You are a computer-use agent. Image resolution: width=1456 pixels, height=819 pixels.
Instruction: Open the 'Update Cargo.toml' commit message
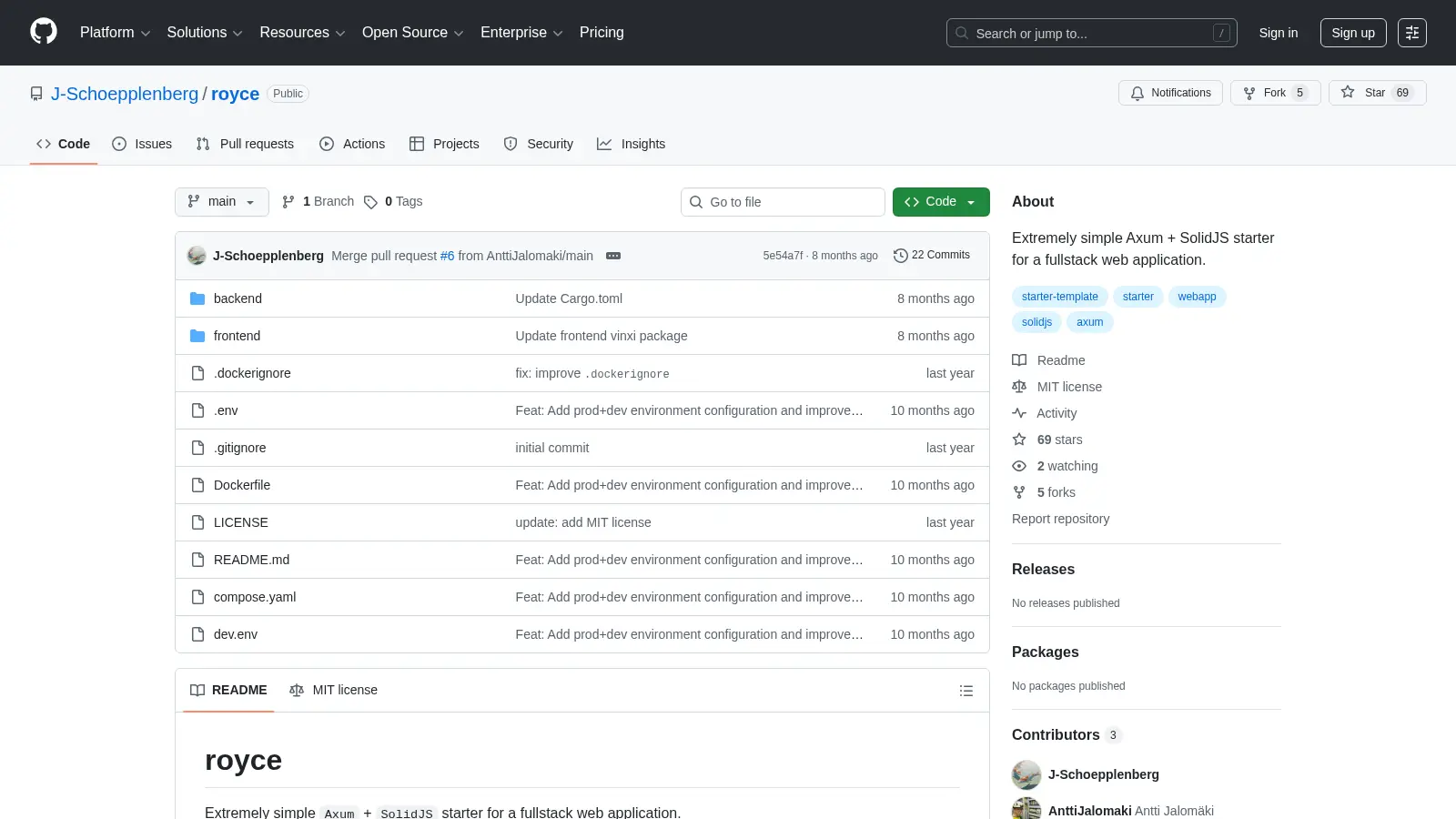click(569, 298)
